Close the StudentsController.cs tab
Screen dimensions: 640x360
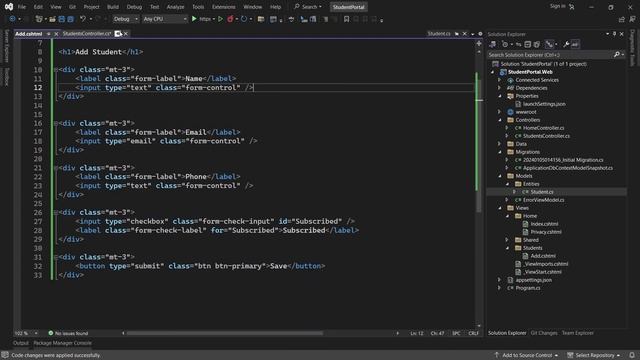[x=126, y=34]
